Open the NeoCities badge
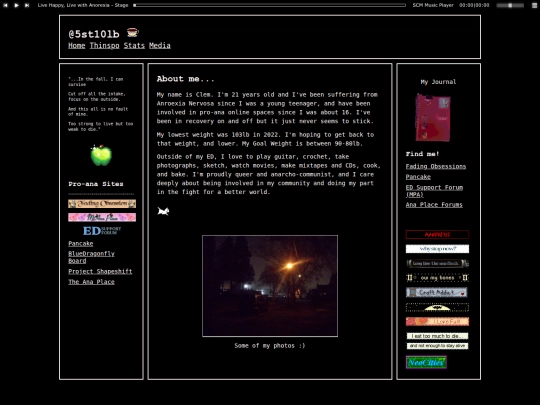The image size is (540, 405). (426, 362)
